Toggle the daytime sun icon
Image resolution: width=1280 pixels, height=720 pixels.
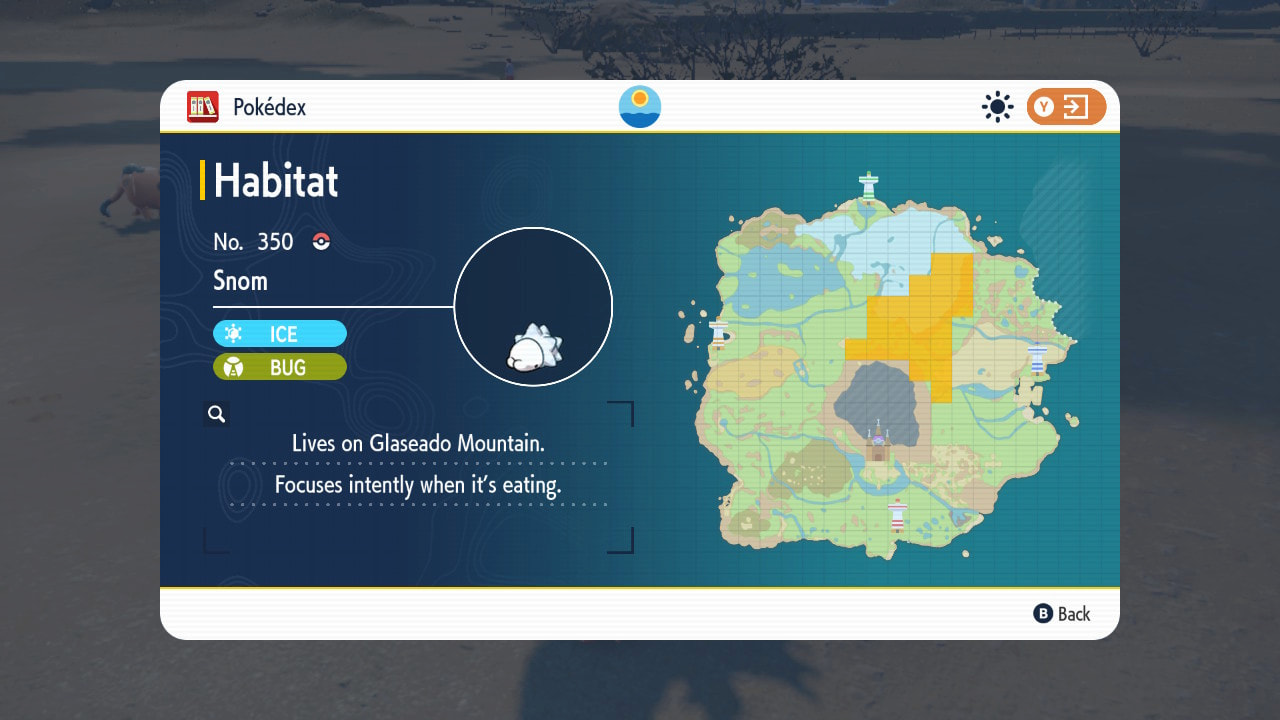pyautogui.click(x=997, y=107)
